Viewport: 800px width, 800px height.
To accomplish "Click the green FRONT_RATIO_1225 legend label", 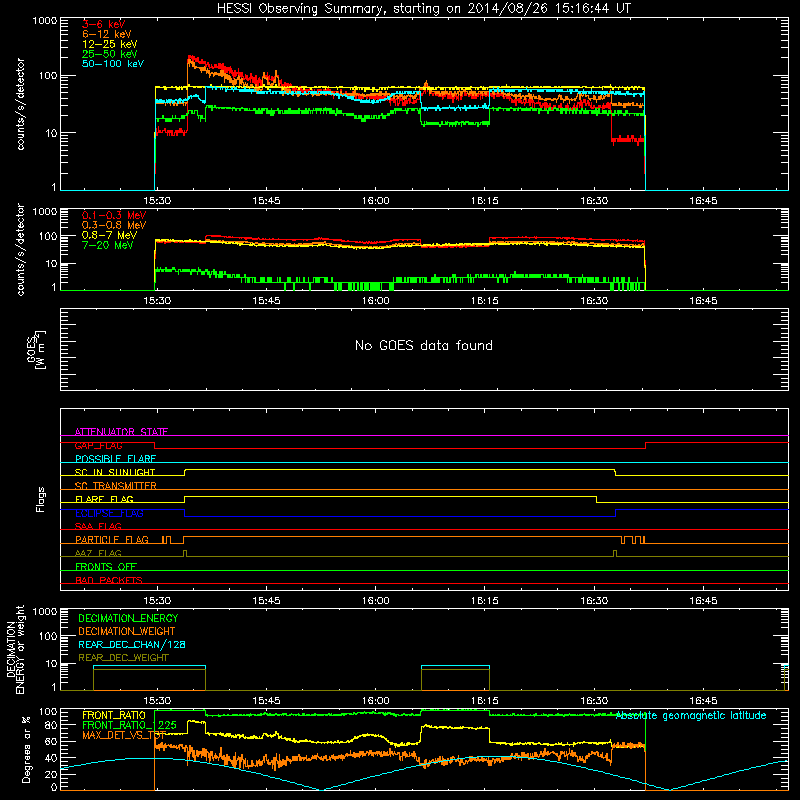I will coord(129,725).
